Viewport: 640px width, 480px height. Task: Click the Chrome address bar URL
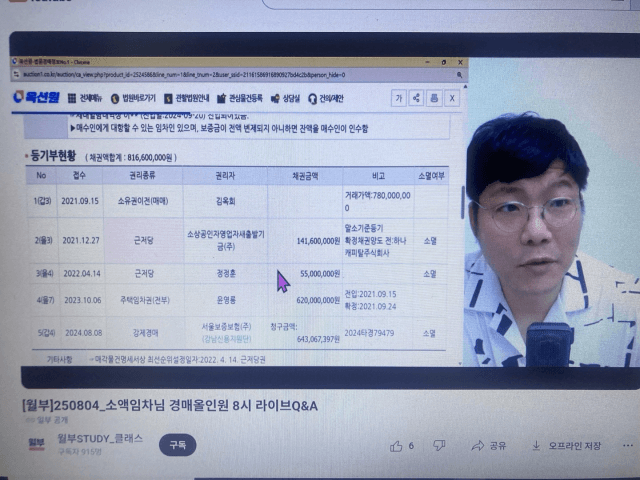(184, 75)
